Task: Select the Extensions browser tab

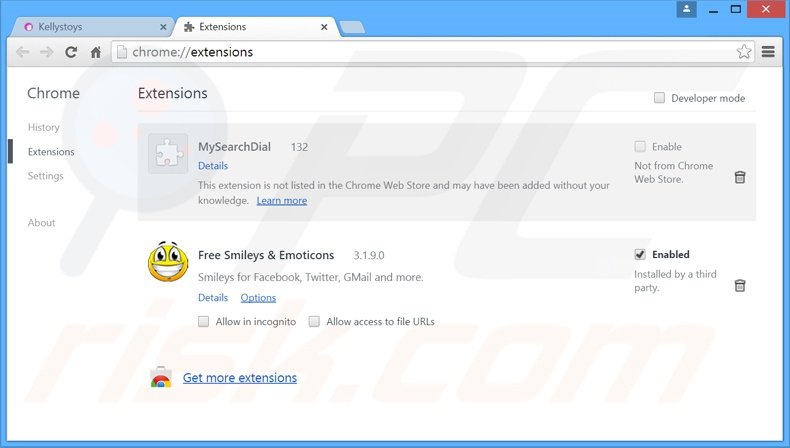Action: pyautogui.click(x=254, y=27)
